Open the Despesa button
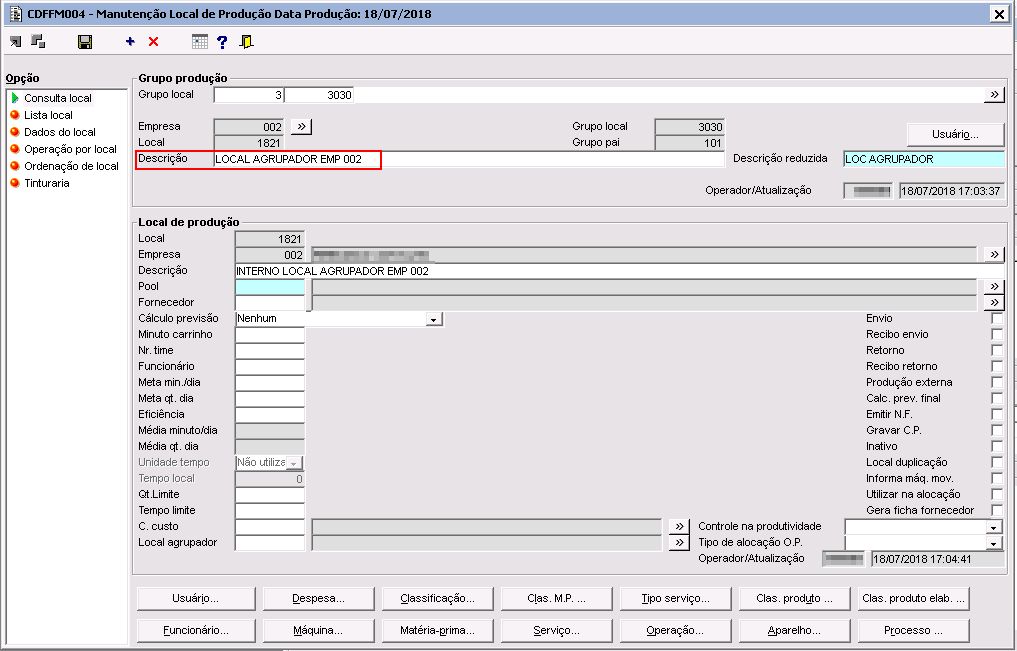The width and height of the screenshot is (1017, 651). [318, 598]
